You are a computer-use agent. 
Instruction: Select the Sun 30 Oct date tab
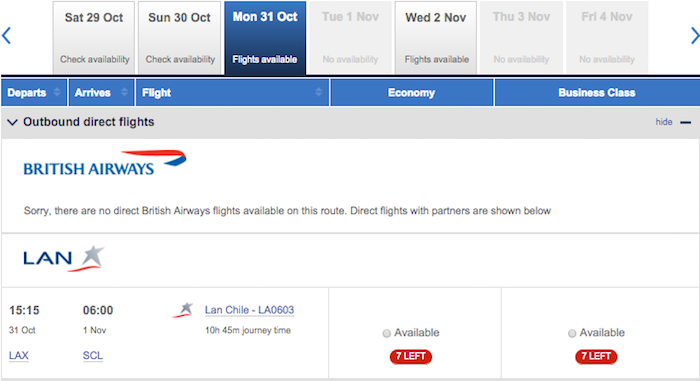tap(179, 38)
